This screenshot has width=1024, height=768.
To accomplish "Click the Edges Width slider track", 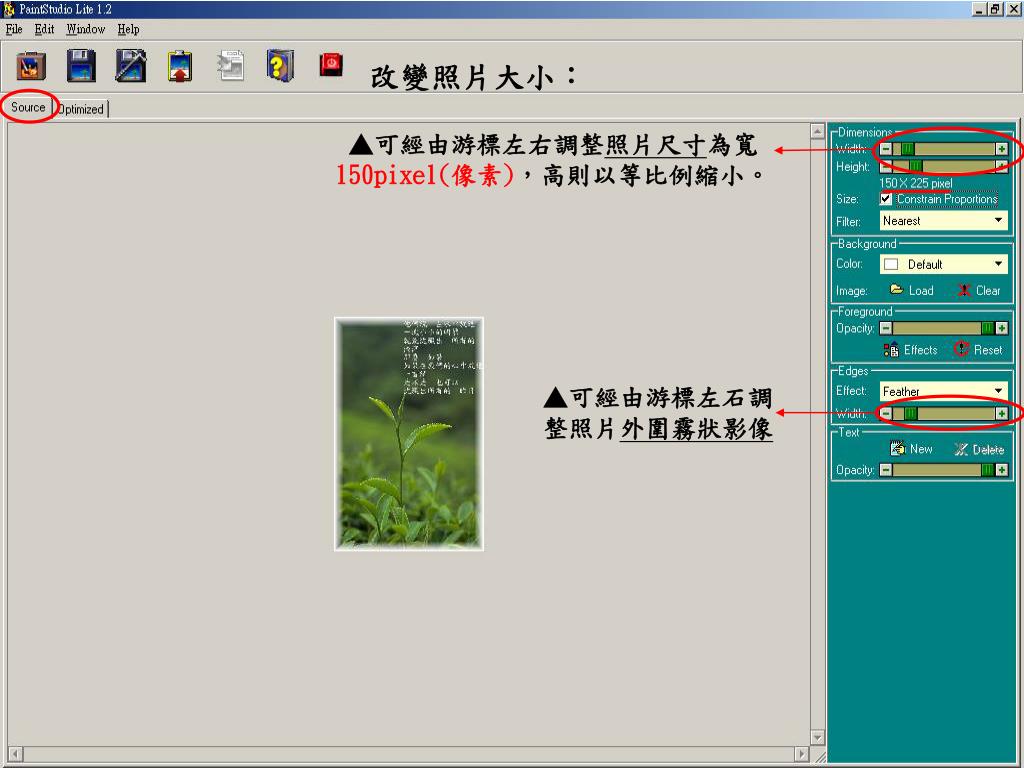I will pos(944,413).
